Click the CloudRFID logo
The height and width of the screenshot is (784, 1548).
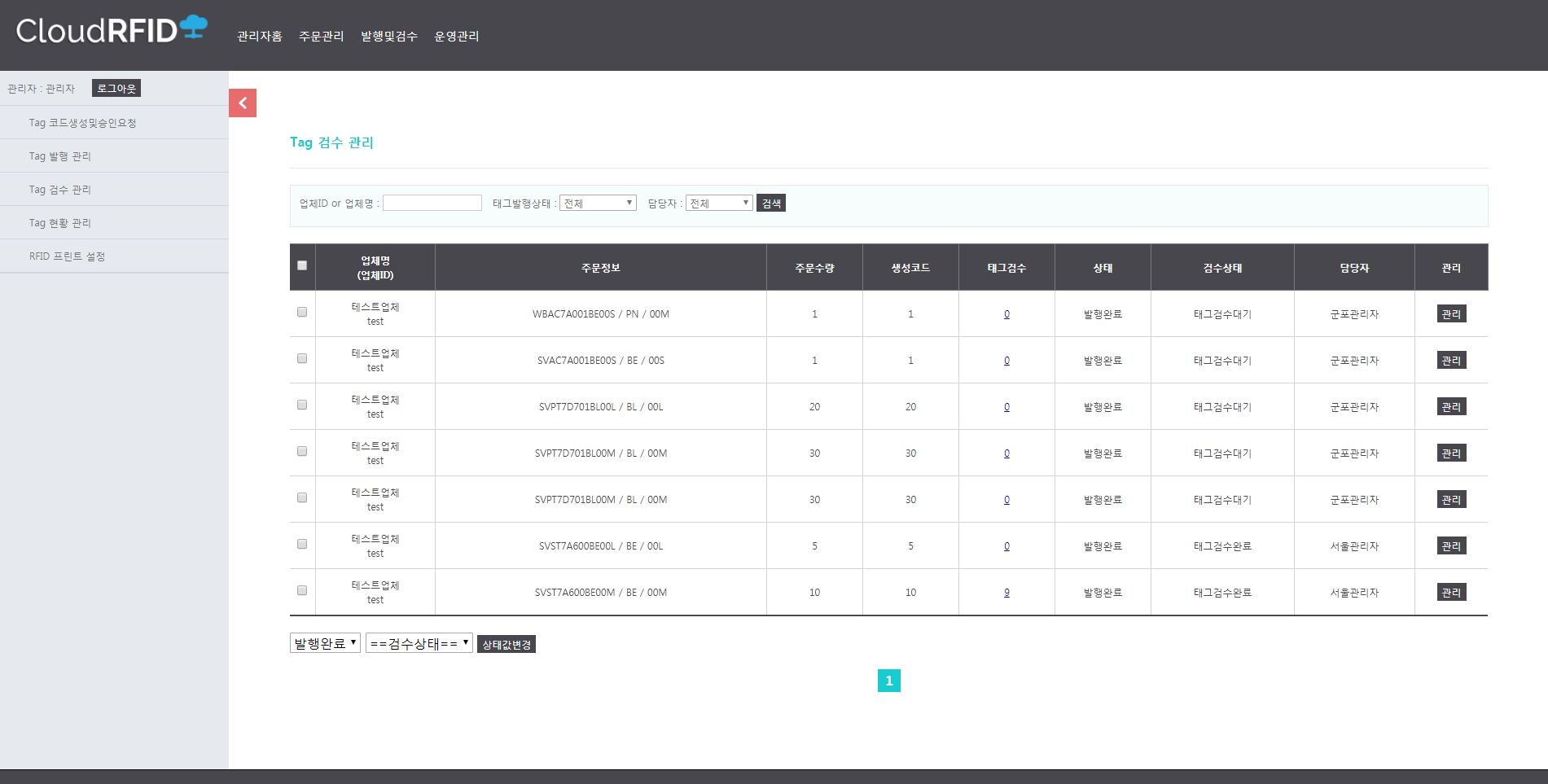112,29
